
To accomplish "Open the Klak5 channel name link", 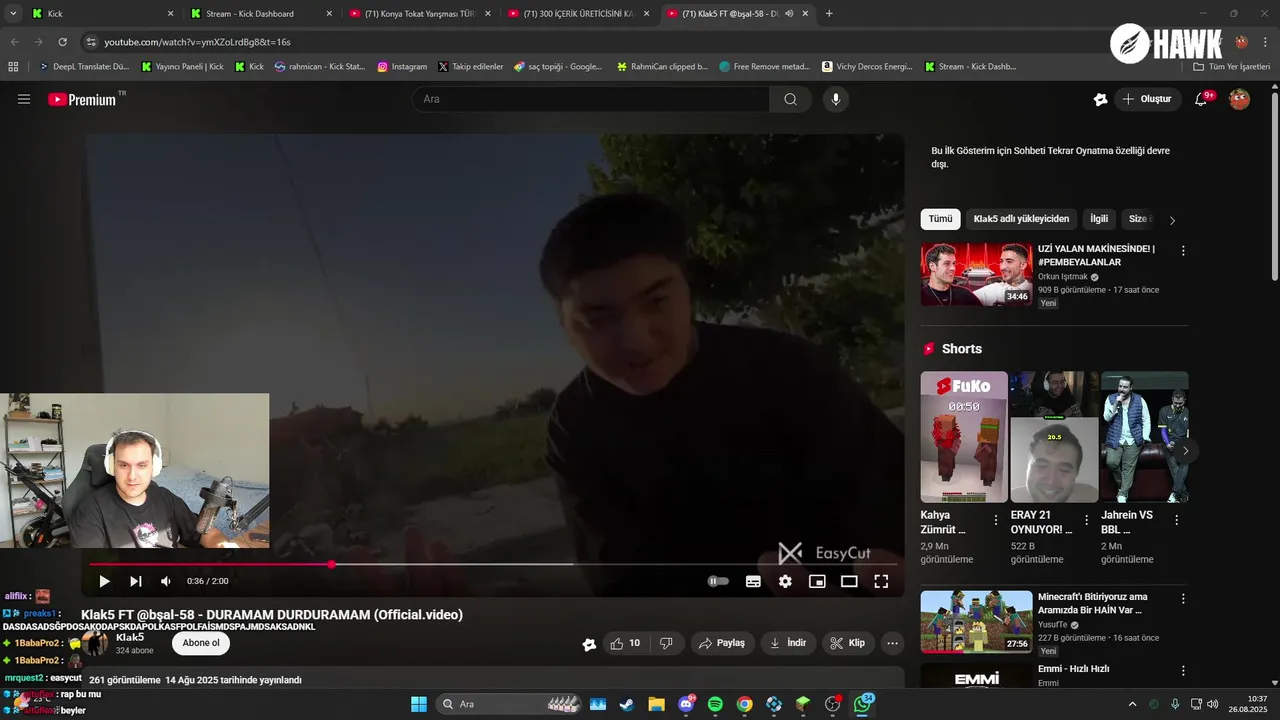I will [x=130, y=637].
